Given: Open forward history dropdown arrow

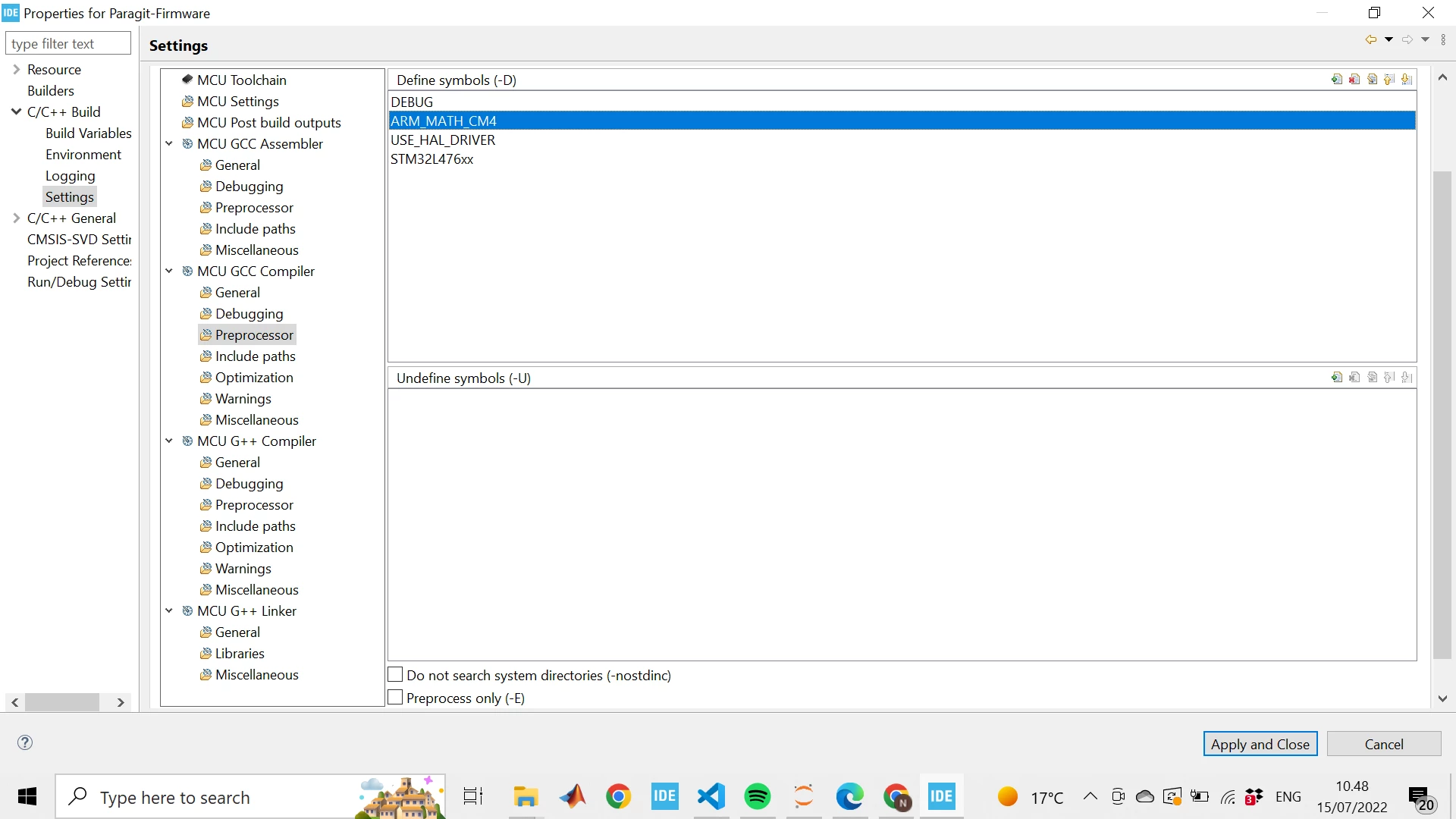Looking at the screenshot, I should click(1425, 39).
